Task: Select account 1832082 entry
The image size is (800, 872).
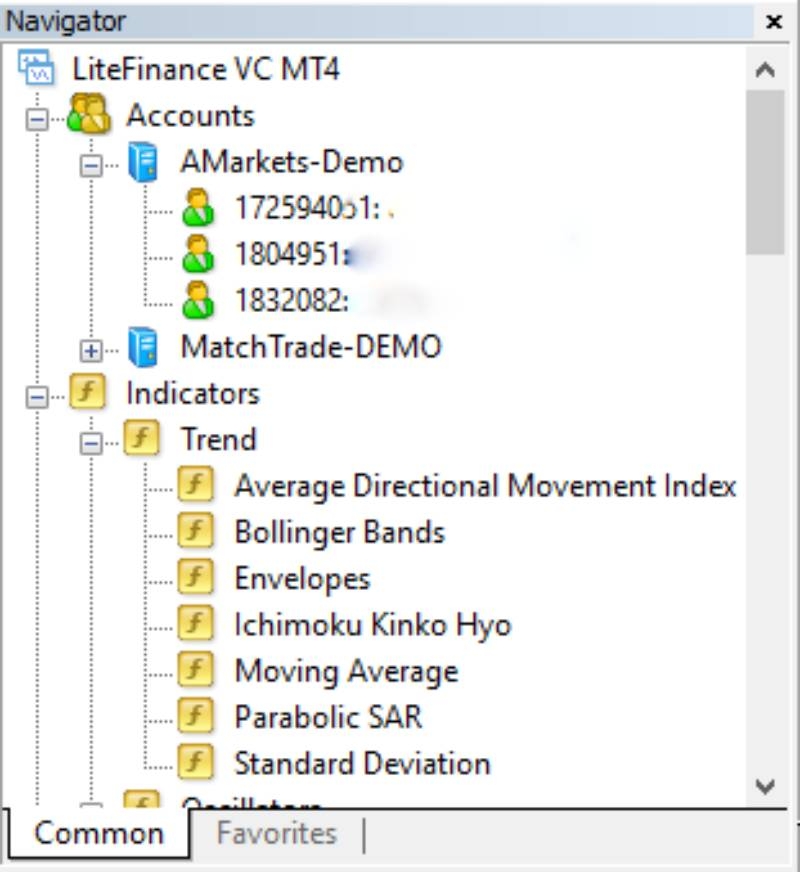Action: (x=292, y=300)
